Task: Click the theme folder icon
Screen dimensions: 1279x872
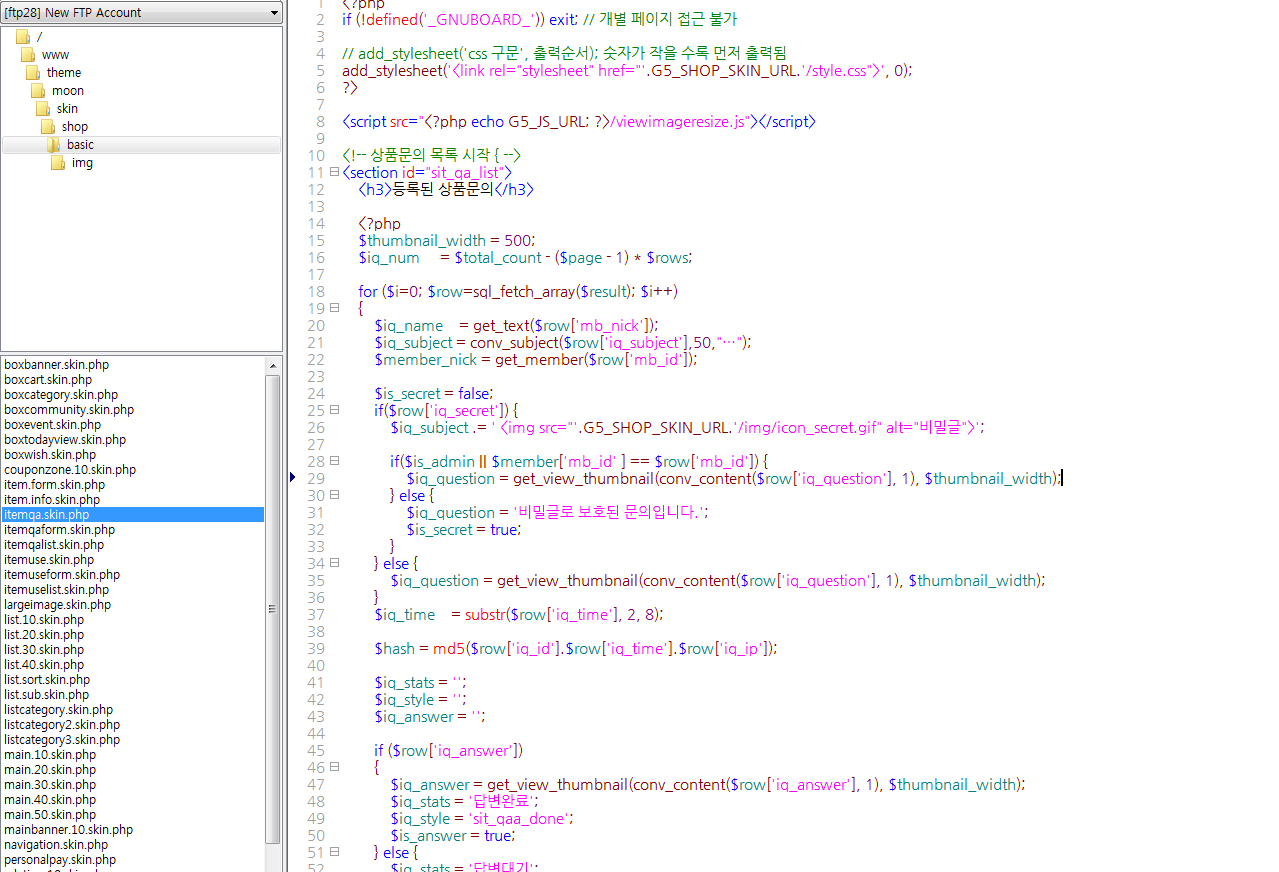Action: pos(32,73)
